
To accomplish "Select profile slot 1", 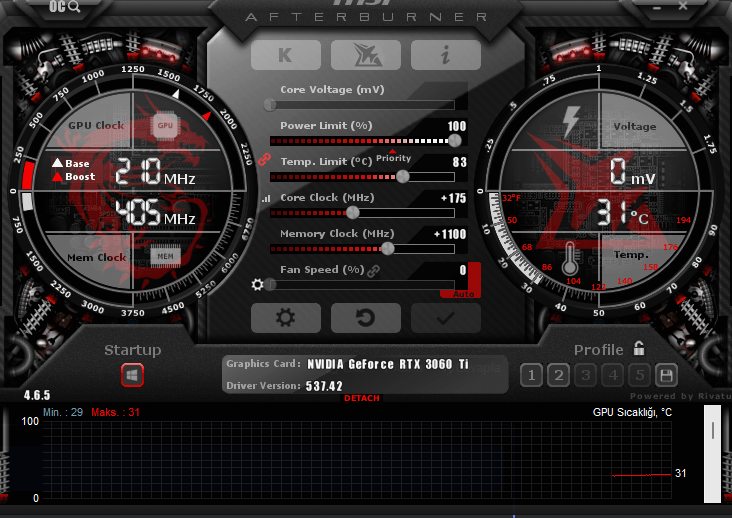I will coord(531,375).
